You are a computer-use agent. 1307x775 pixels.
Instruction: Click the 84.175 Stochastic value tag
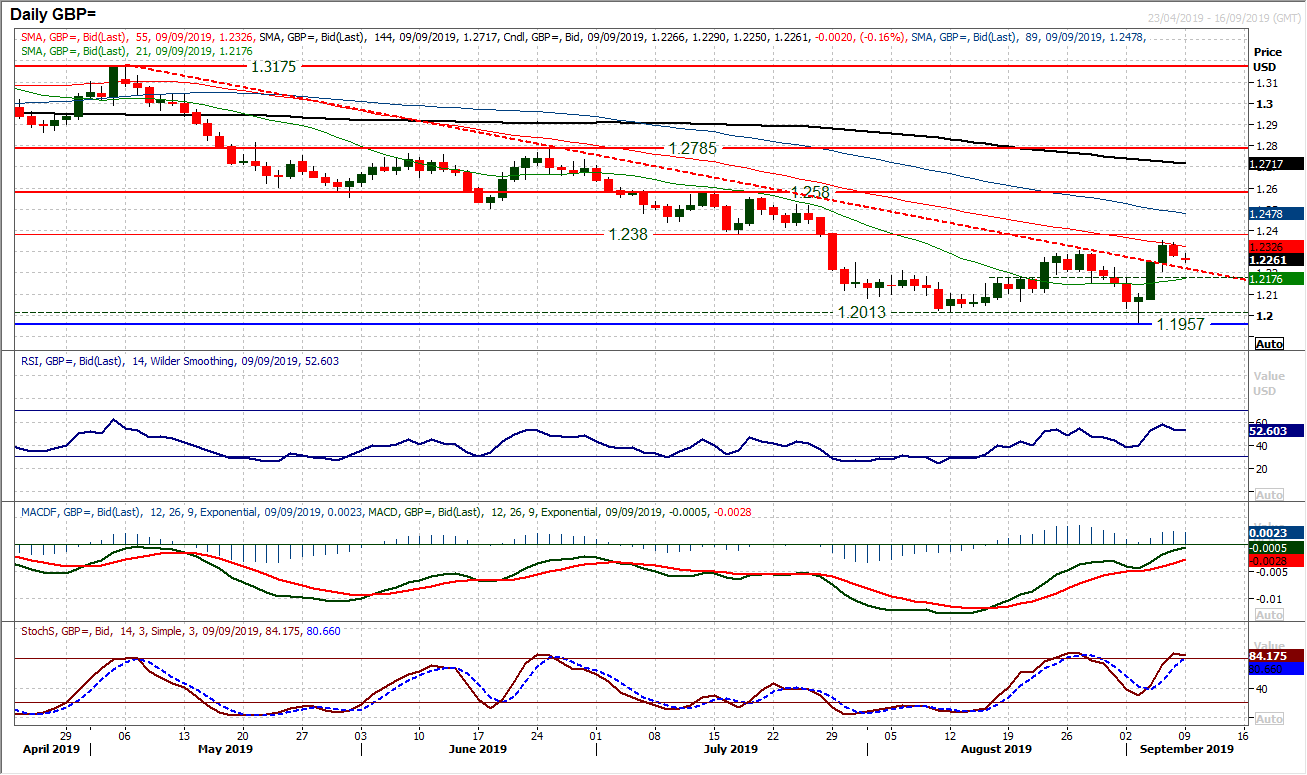[x=1277, y=656]
